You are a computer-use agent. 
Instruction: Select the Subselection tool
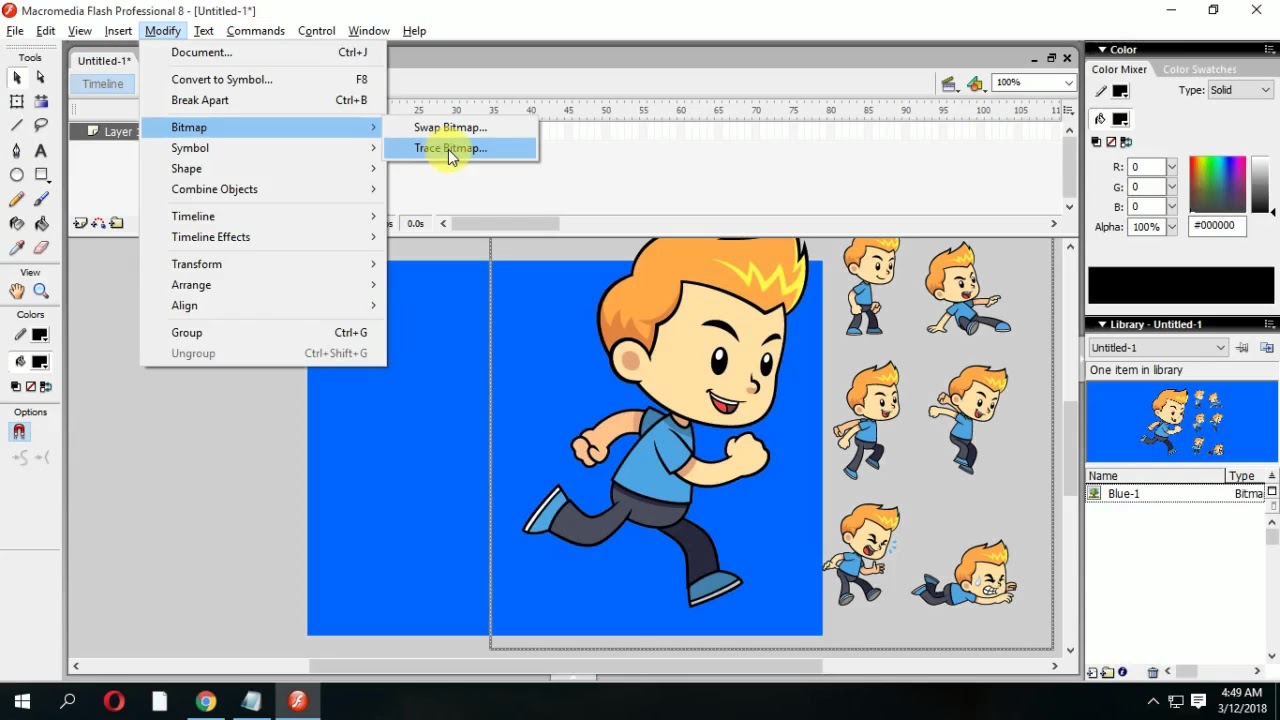coord(41,77)
